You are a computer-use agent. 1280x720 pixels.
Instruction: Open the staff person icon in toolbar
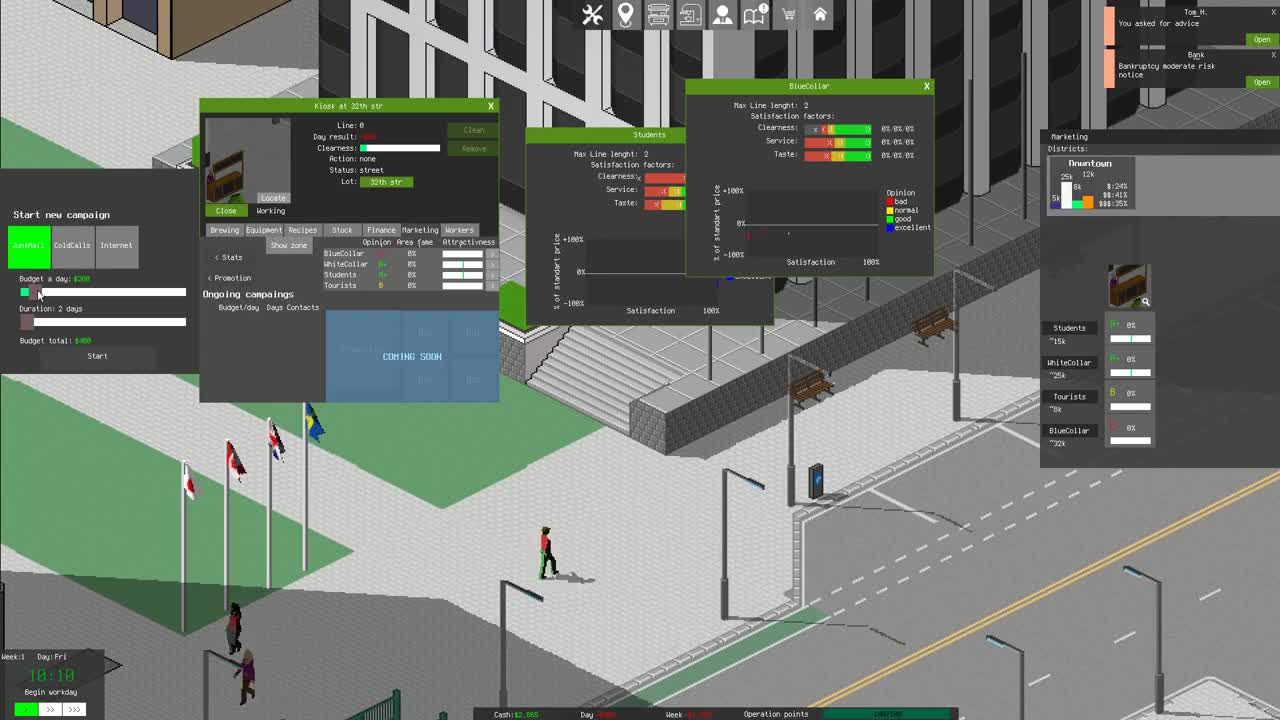[722, 14]
